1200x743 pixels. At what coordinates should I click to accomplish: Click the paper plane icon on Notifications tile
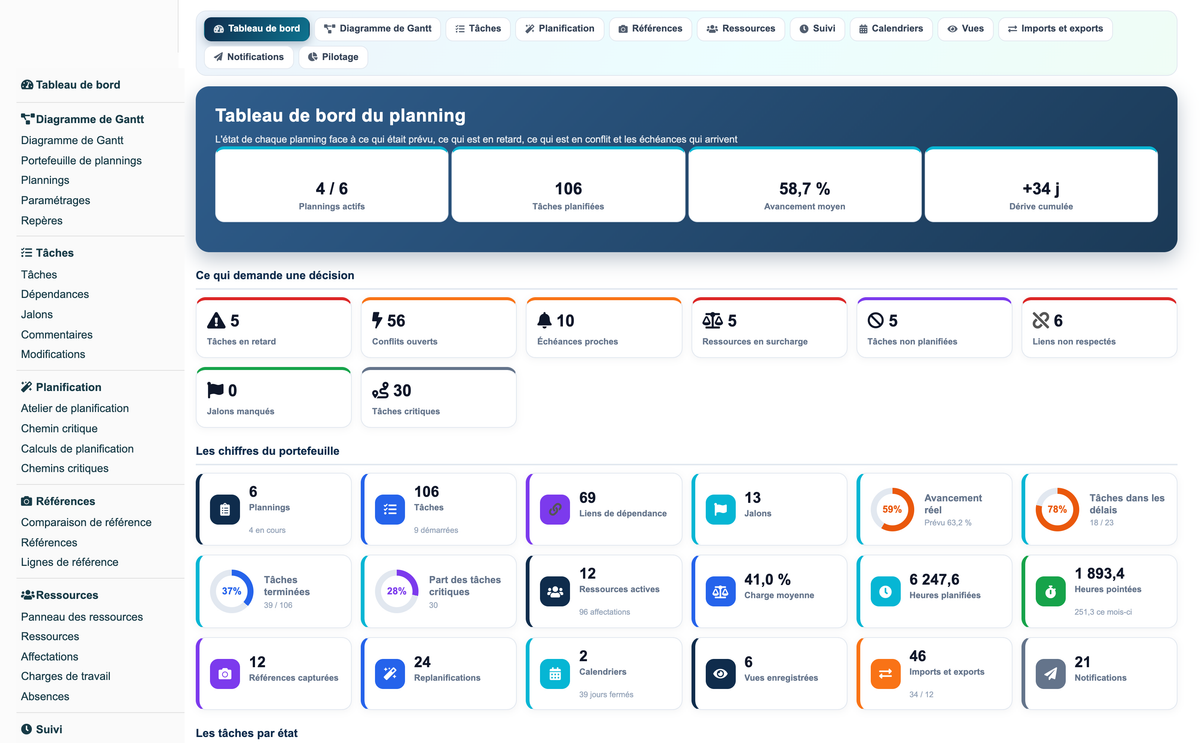[1050, 674]
